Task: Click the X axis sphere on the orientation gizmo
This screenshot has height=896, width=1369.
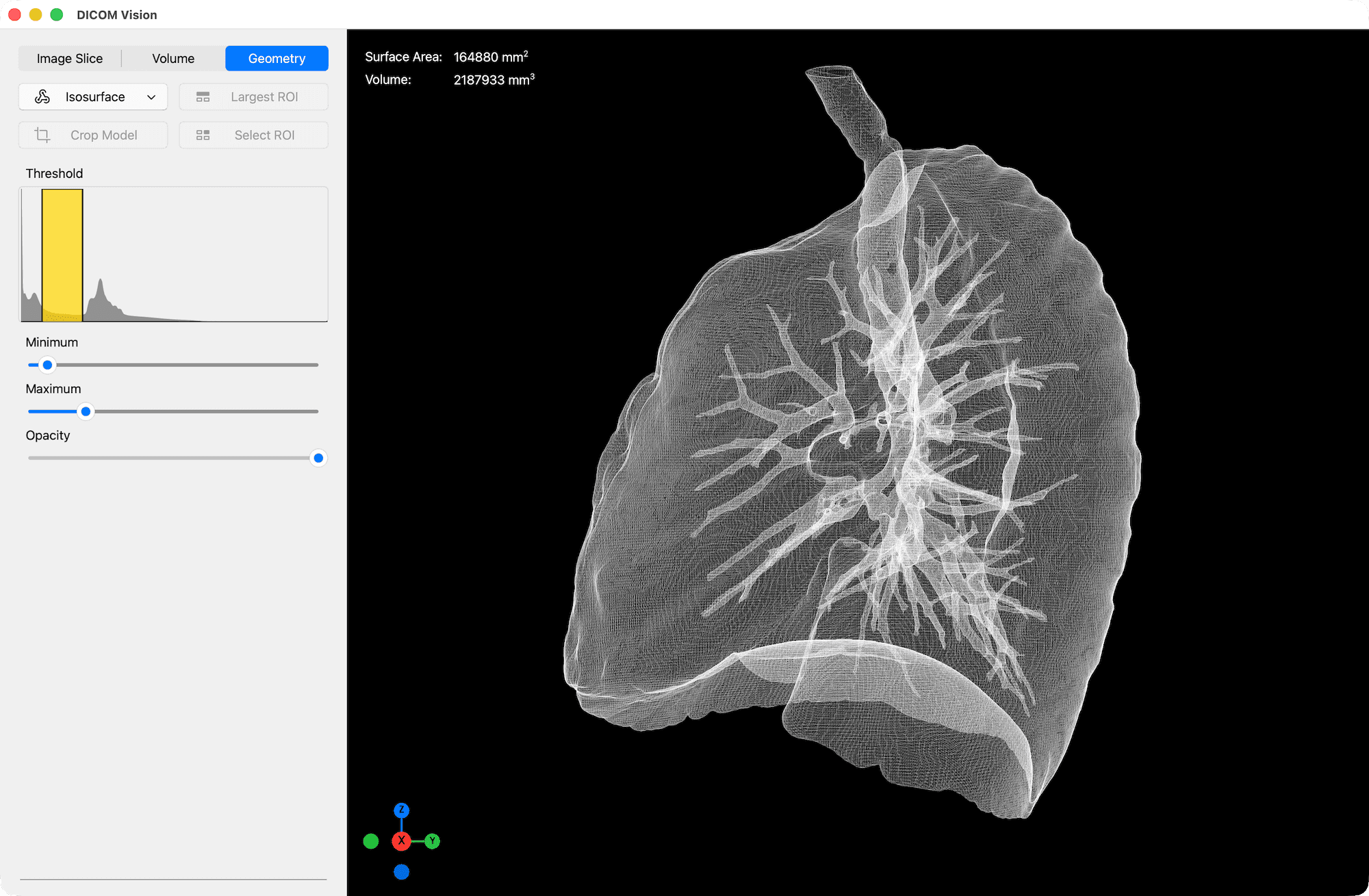Action: tap(401, 841)
